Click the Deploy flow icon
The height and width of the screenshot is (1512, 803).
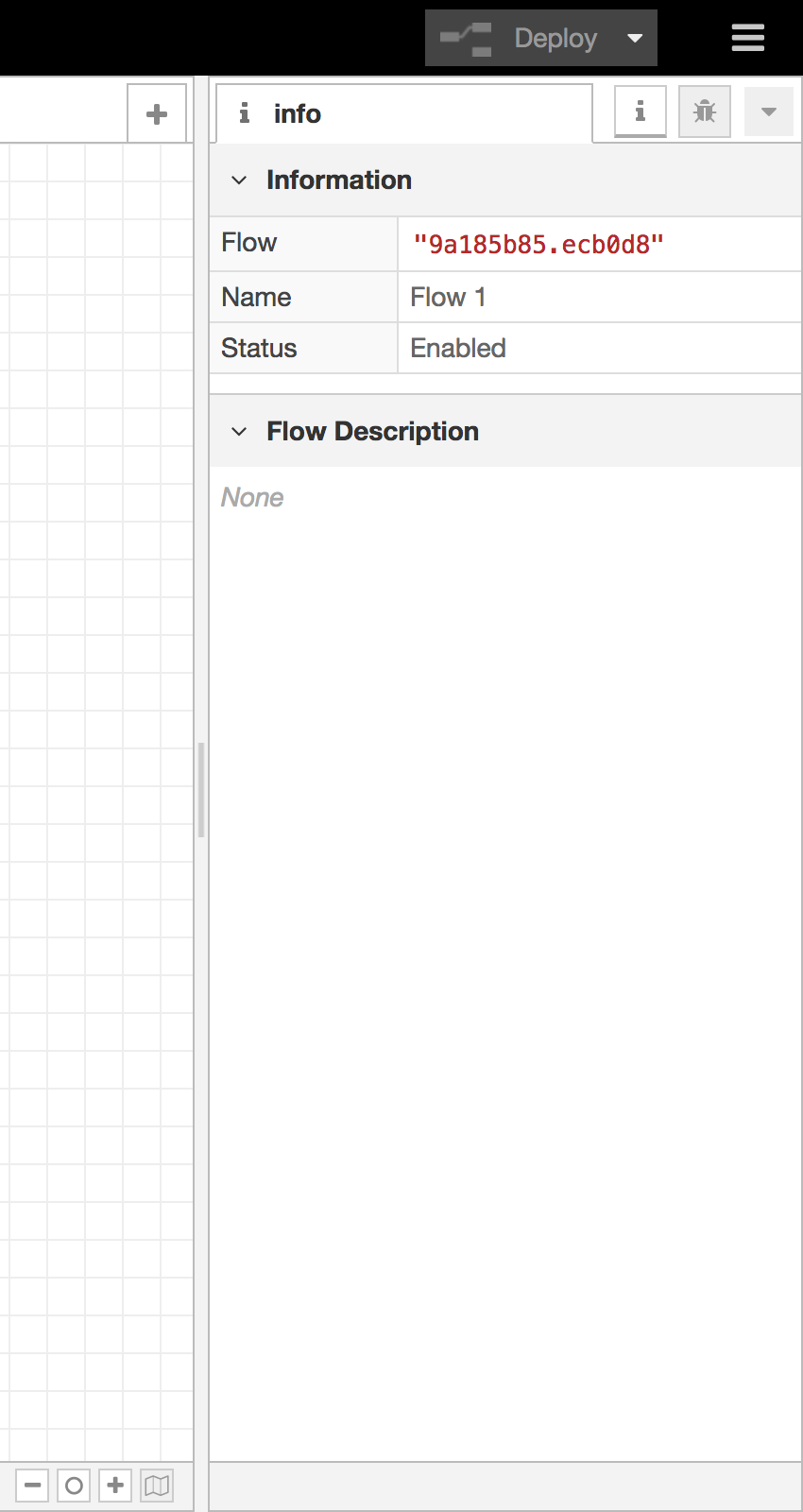pyautogui.click(x=467, y=39)
